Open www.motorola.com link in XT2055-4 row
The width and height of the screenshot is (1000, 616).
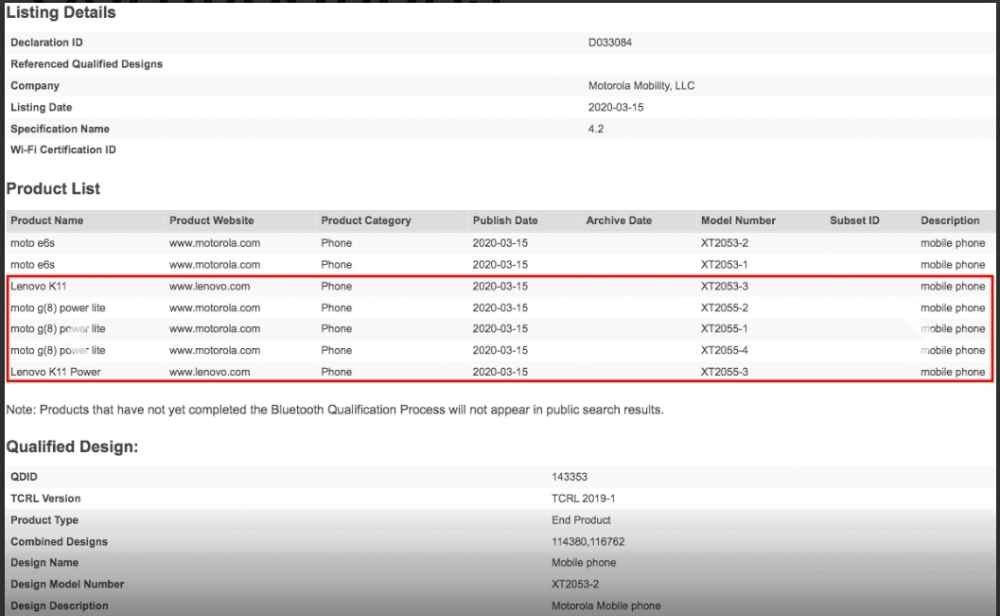[214, 351]
